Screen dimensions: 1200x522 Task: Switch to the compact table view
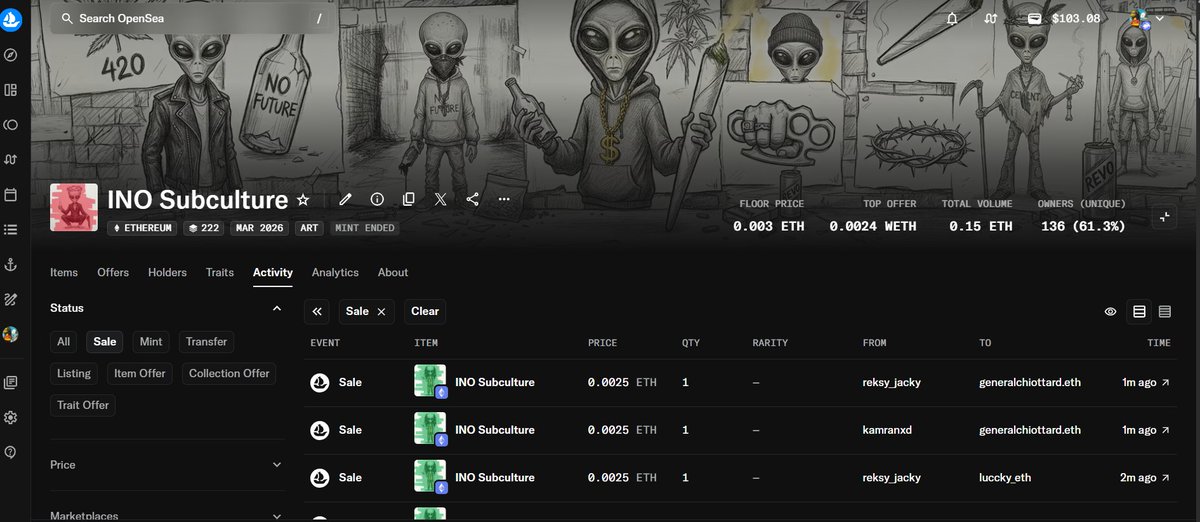coord(1165,312)
